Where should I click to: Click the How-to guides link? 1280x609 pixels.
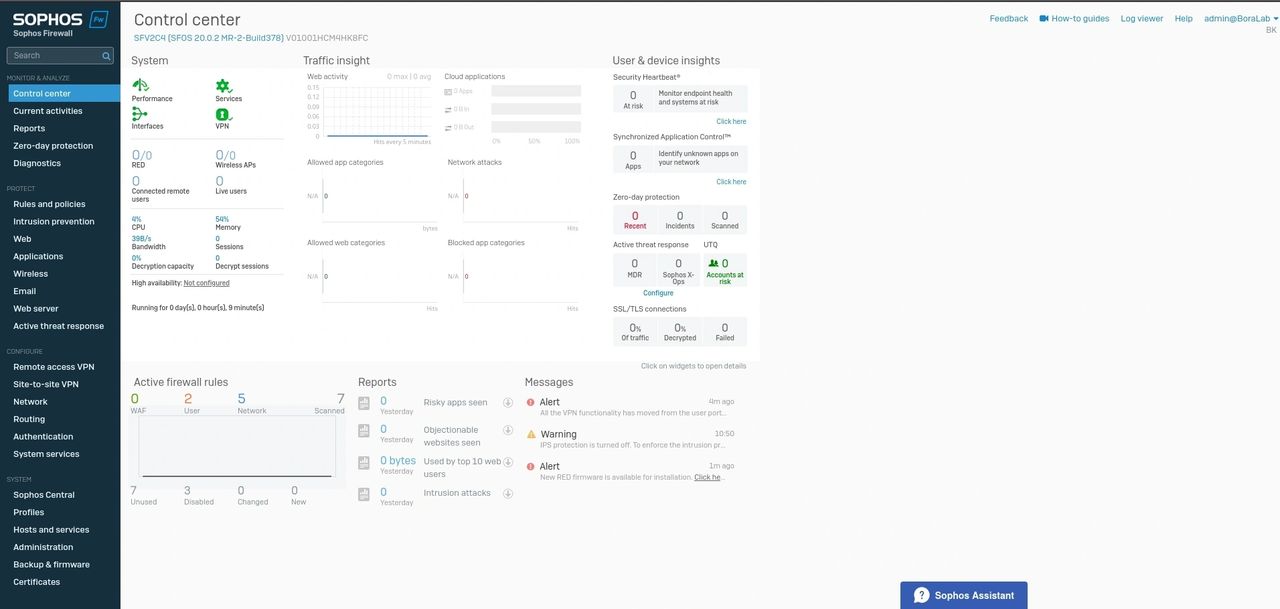(x=1074, y=19)
